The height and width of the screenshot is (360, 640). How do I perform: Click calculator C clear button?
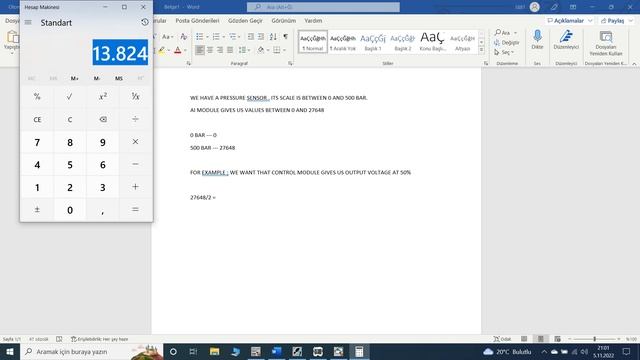(x=70, y=119)
